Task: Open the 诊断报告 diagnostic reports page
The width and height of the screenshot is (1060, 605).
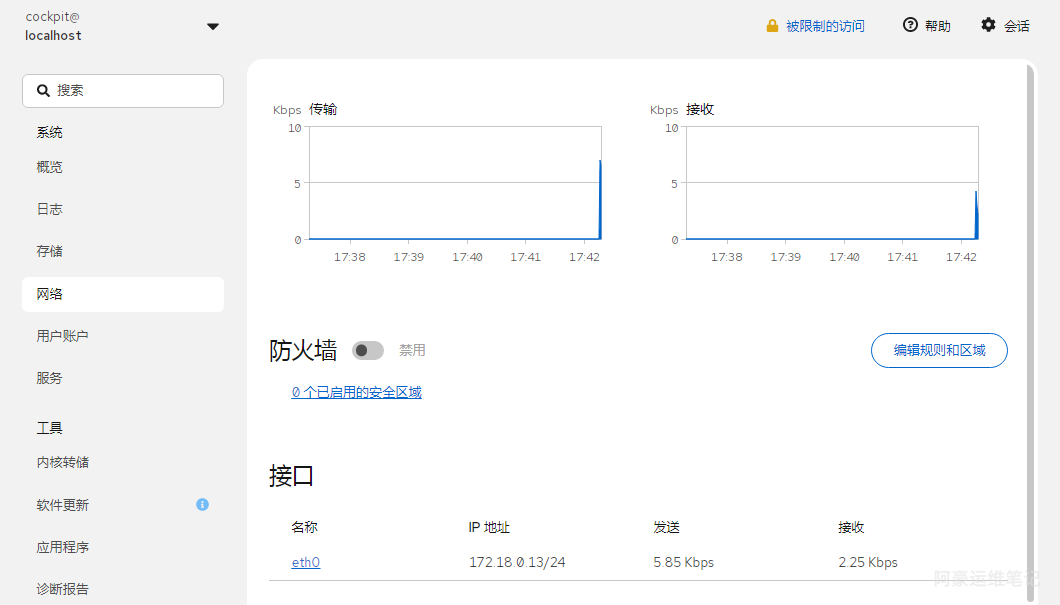Action: click(x=123, y=589)
